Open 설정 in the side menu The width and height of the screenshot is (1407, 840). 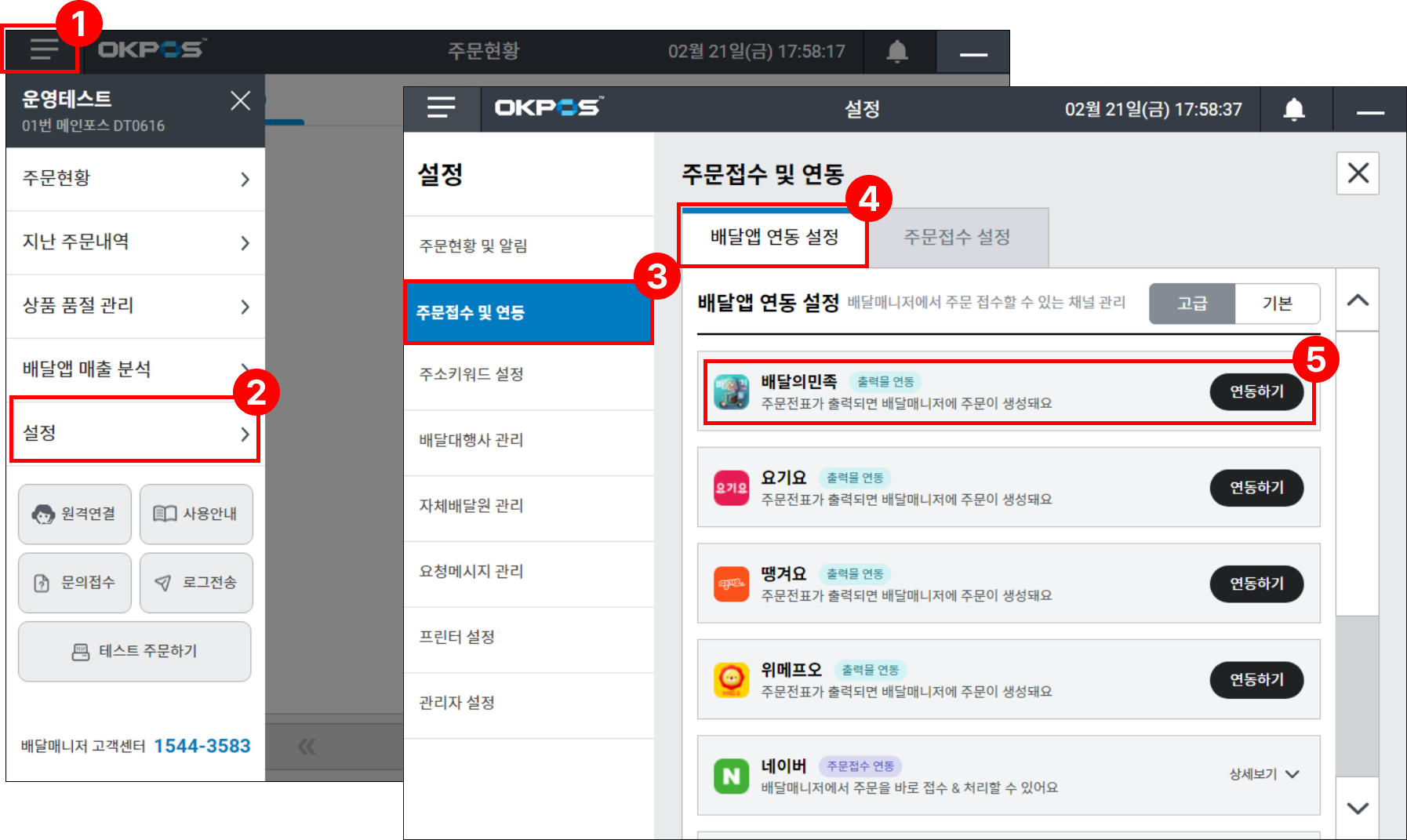(x=134, y=432)
